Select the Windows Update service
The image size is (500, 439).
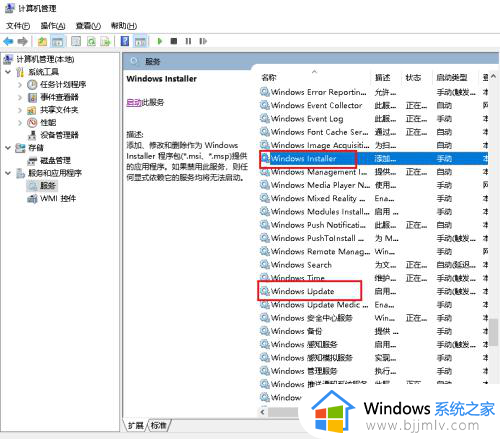coord(374,291)
